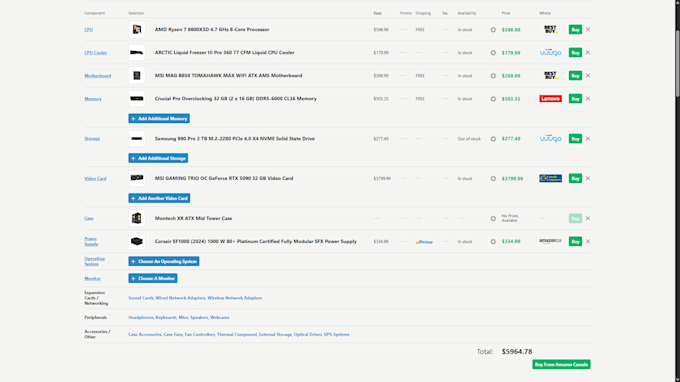Select the radio button in the Storage row
Image resolution: width=680 pixels, height=382 pixels.
[x=493, y=139]
